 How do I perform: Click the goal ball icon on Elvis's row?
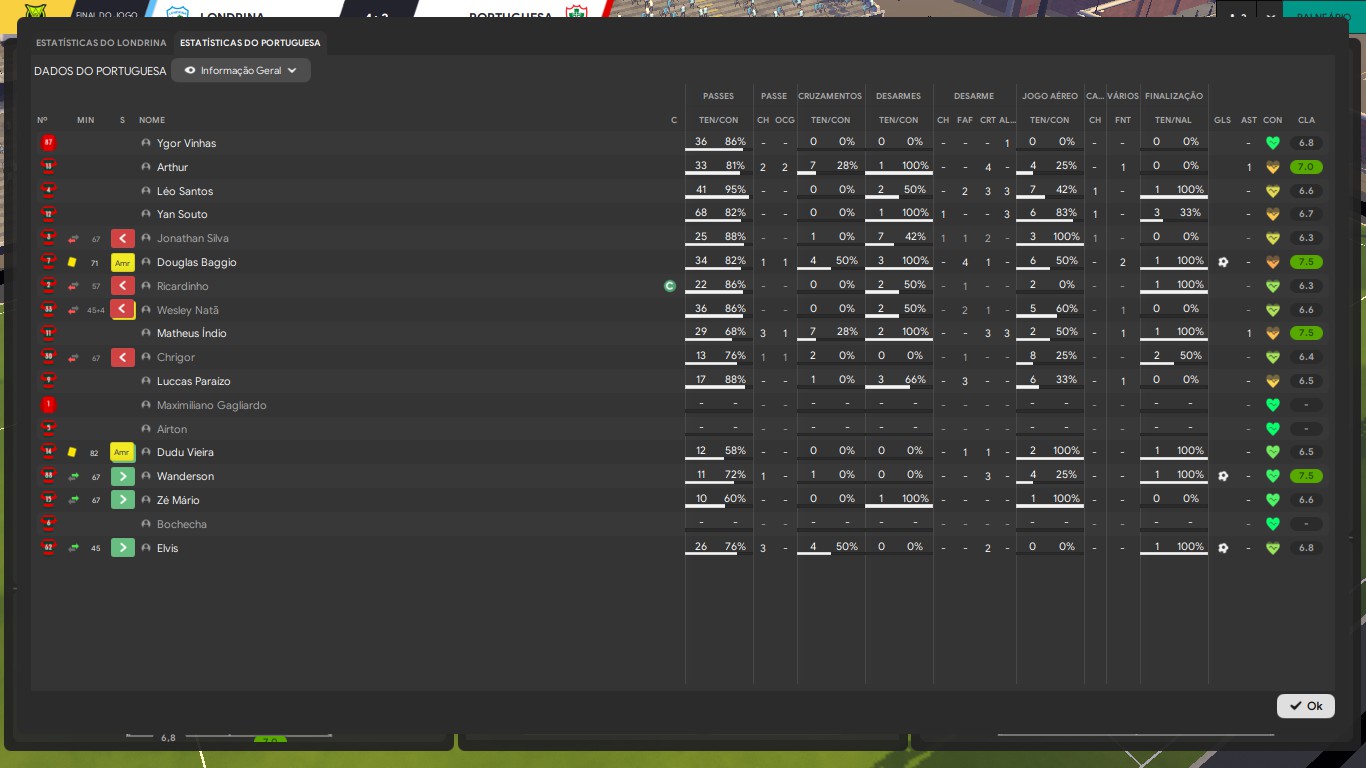coord(1223,548)
